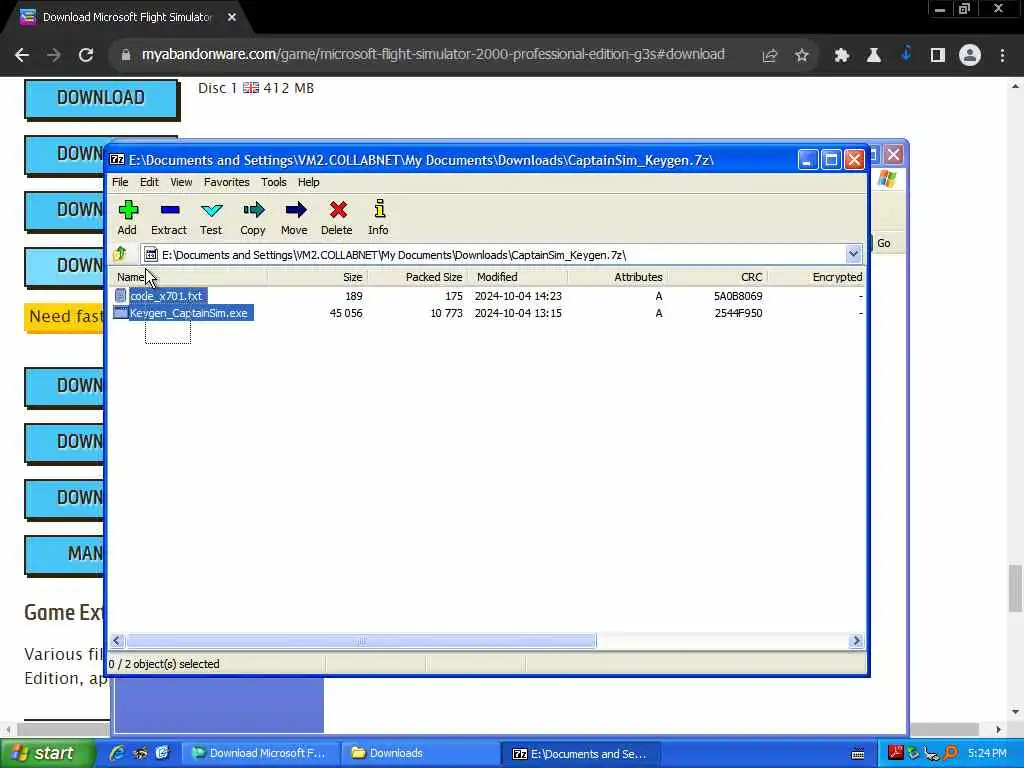Click the Chrome URL address bar
The image size is (1024, 768).
[x=433, y=54]
